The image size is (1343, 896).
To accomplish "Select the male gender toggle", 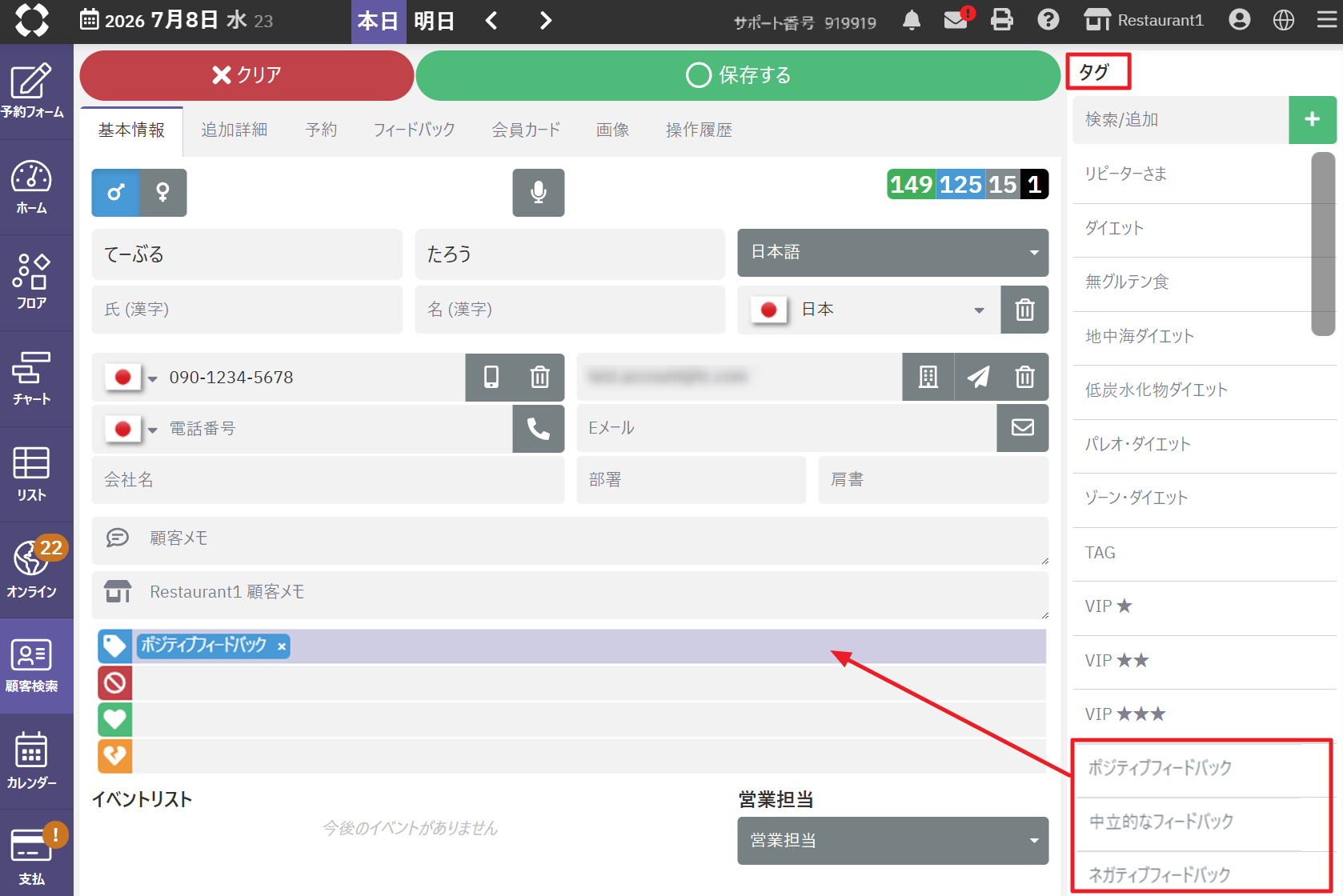I will tap(116, 193).
